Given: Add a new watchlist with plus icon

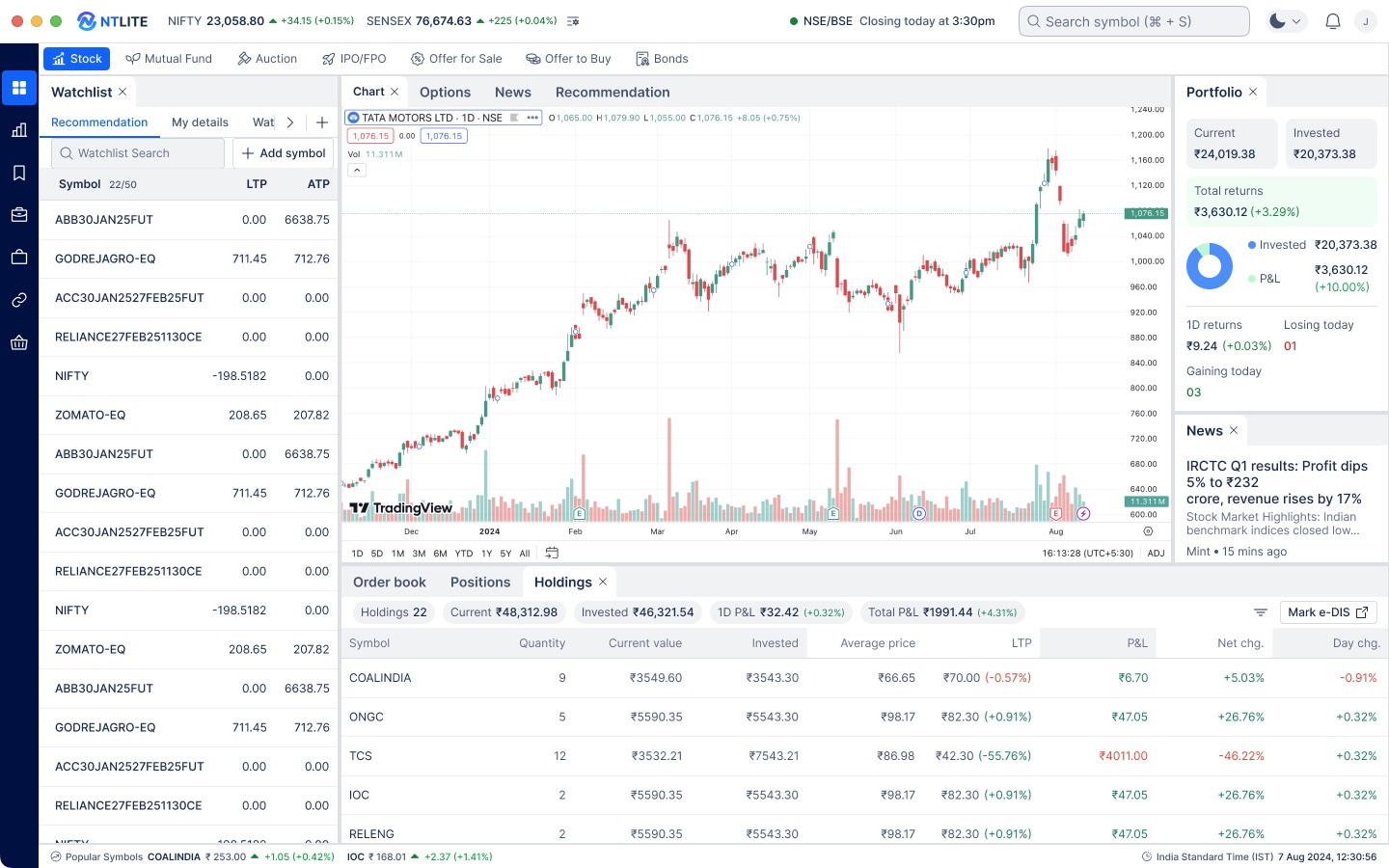Looking at the screenshot, I should 322,122.
